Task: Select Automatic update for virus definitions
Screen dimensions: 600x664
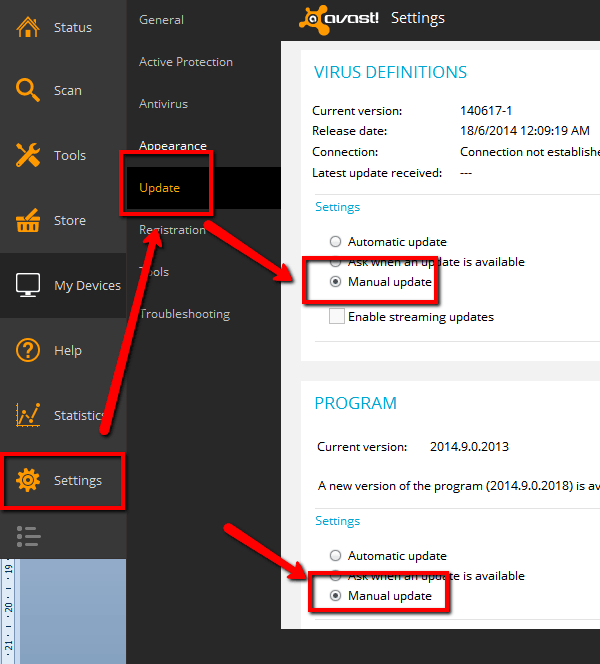Action: coord(335,242)
